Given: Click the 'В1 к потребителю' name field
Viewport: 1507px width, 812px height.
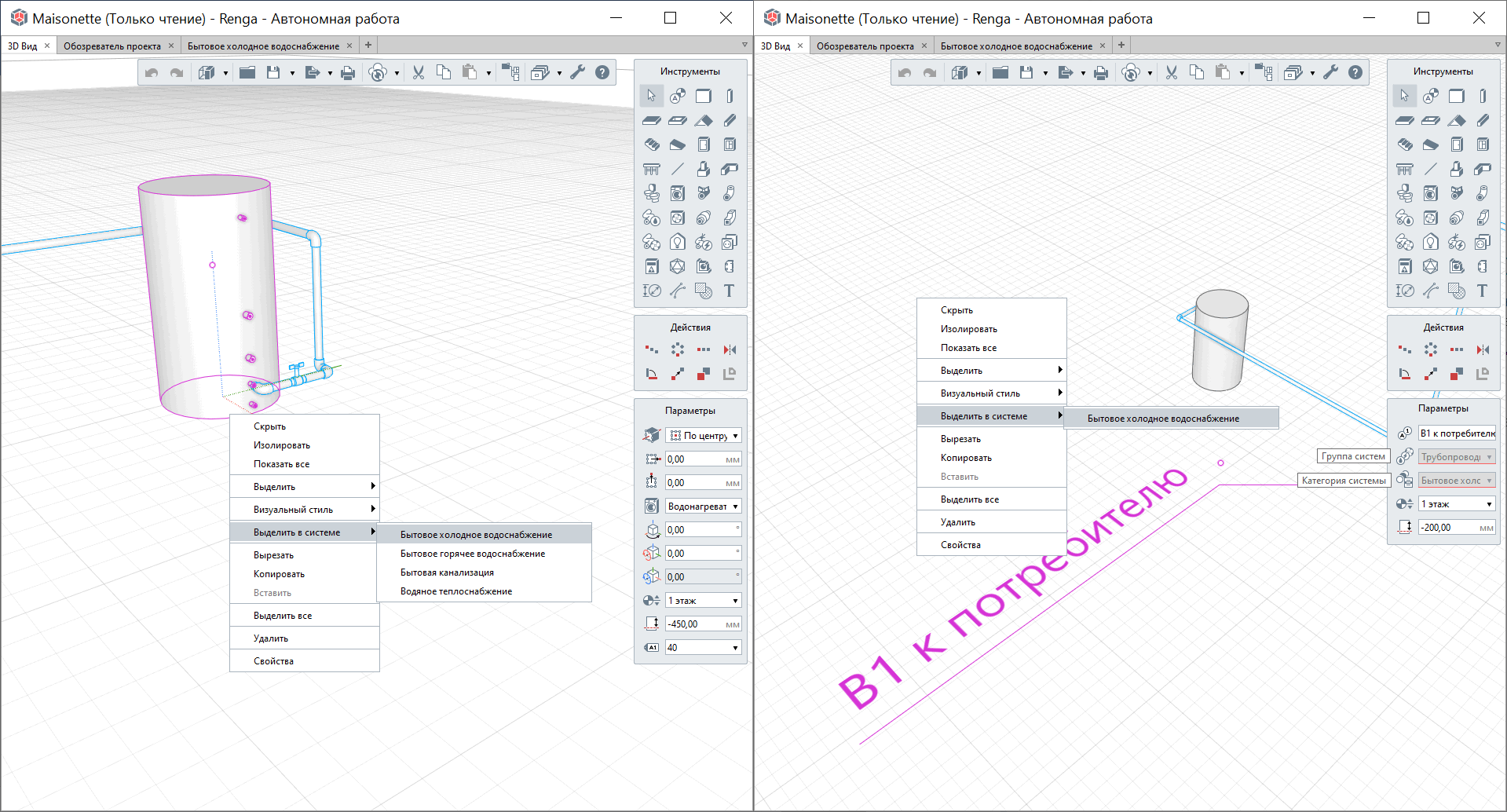Looking at the screenshot, I should (1457, 433).
